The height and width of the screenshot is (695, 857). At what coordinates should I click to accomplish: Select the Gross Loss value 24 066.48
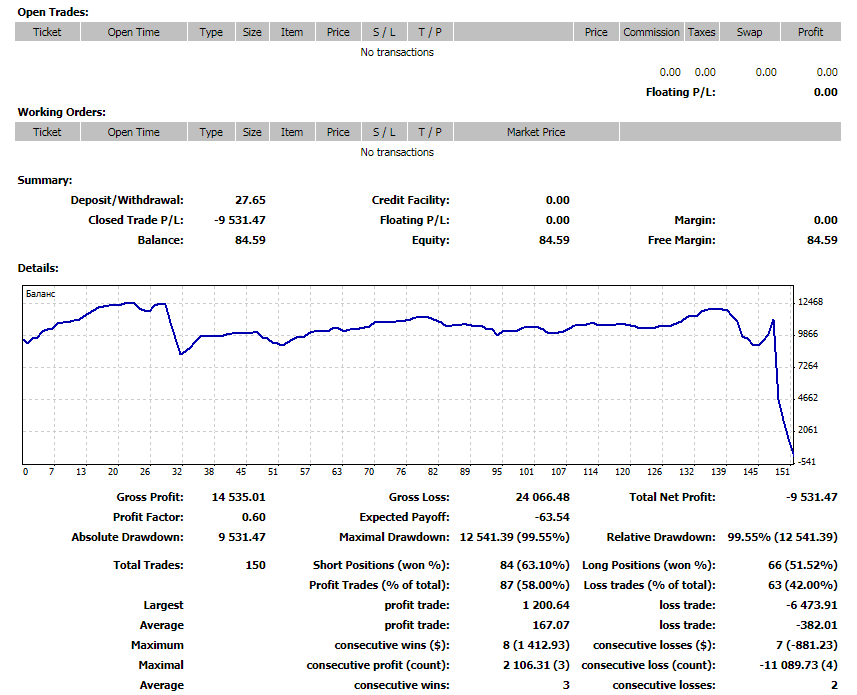[543, 497]
